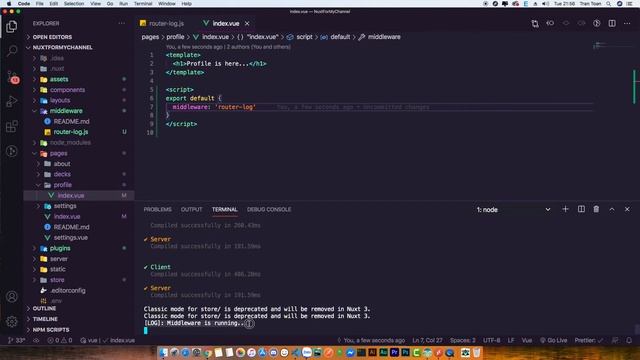This screenshot has height=360, width=640.
Task: Switch to the Debug Console tab
Action: pyautogui.click(x=269, y=209)
